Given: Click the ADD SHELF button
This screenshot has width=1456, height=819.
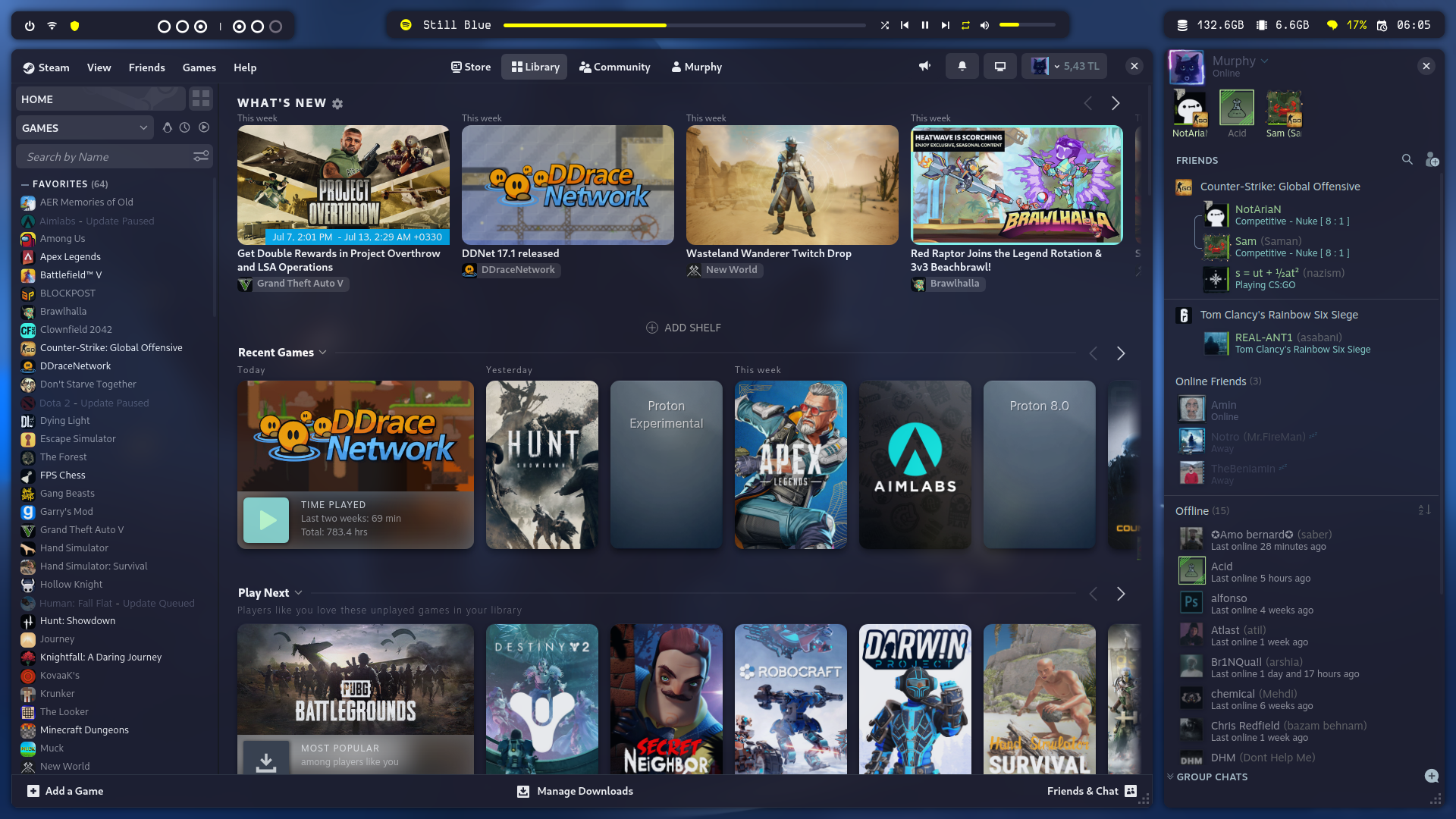Looking at the screenshot, I should click(683, 328).
